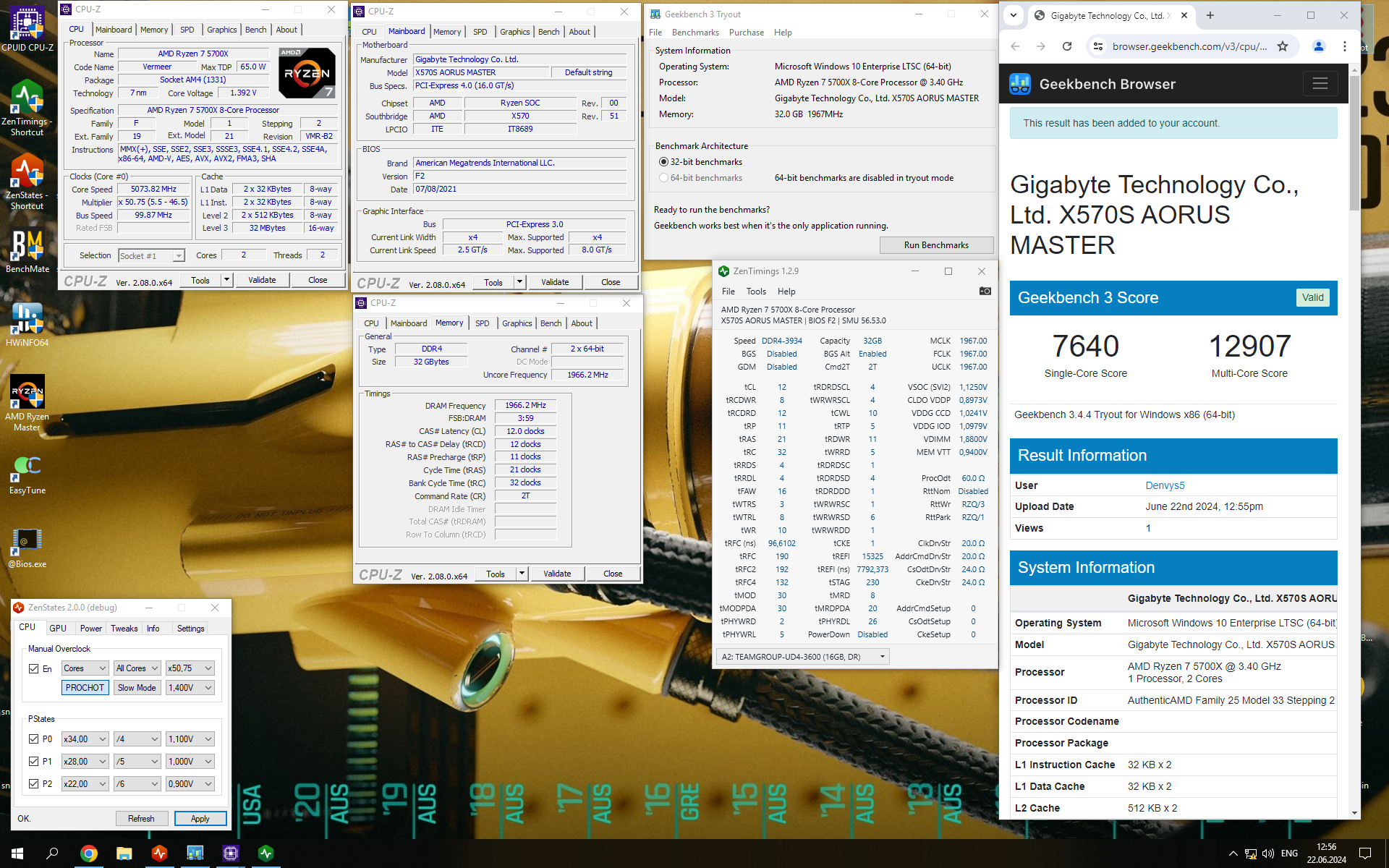Launch HWiNFO64 from the desktop
1389x868 pixels.
pos(27,325)
